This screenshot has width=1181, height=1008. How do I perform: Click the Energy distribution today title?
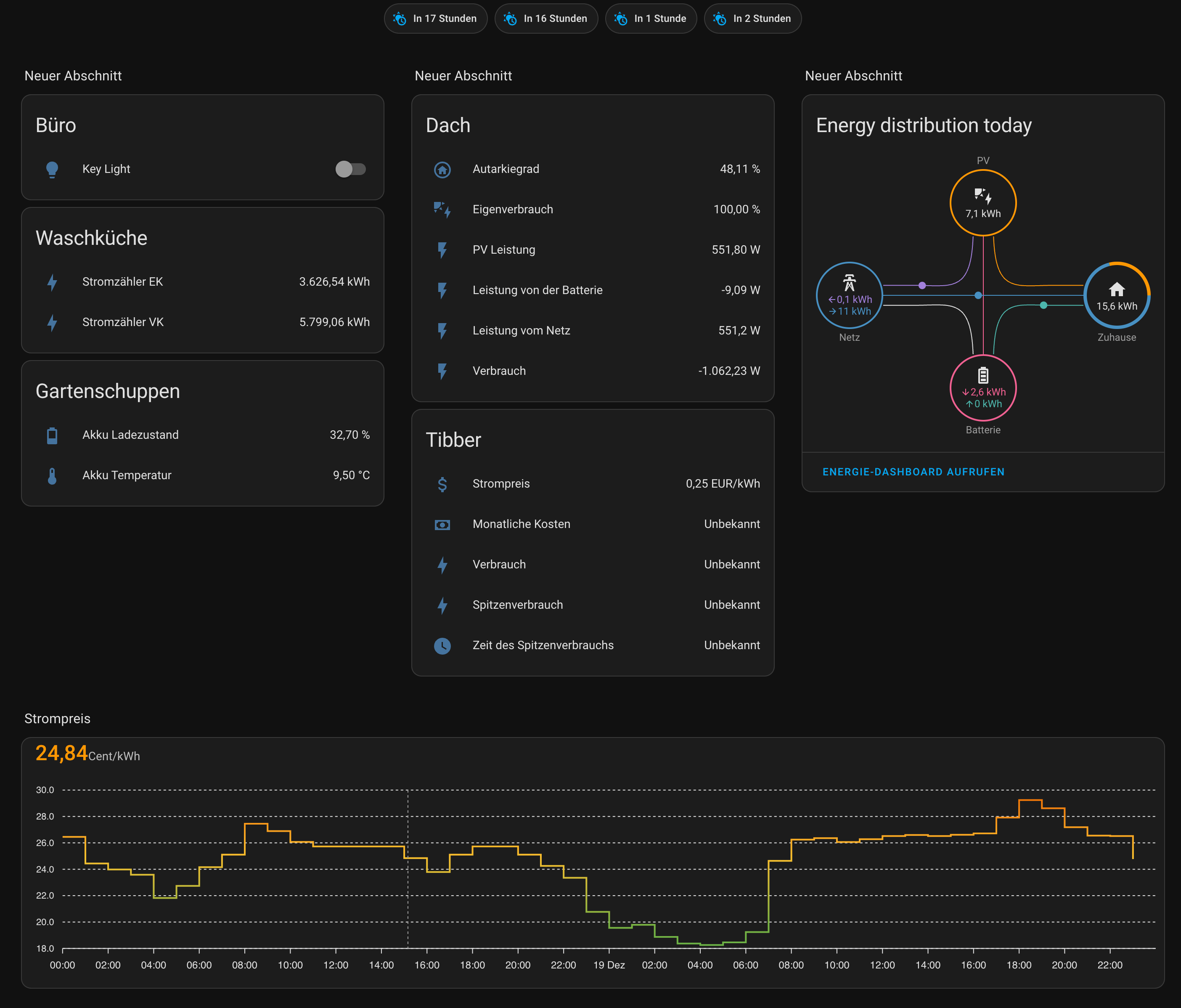click(x=924, y=125)
